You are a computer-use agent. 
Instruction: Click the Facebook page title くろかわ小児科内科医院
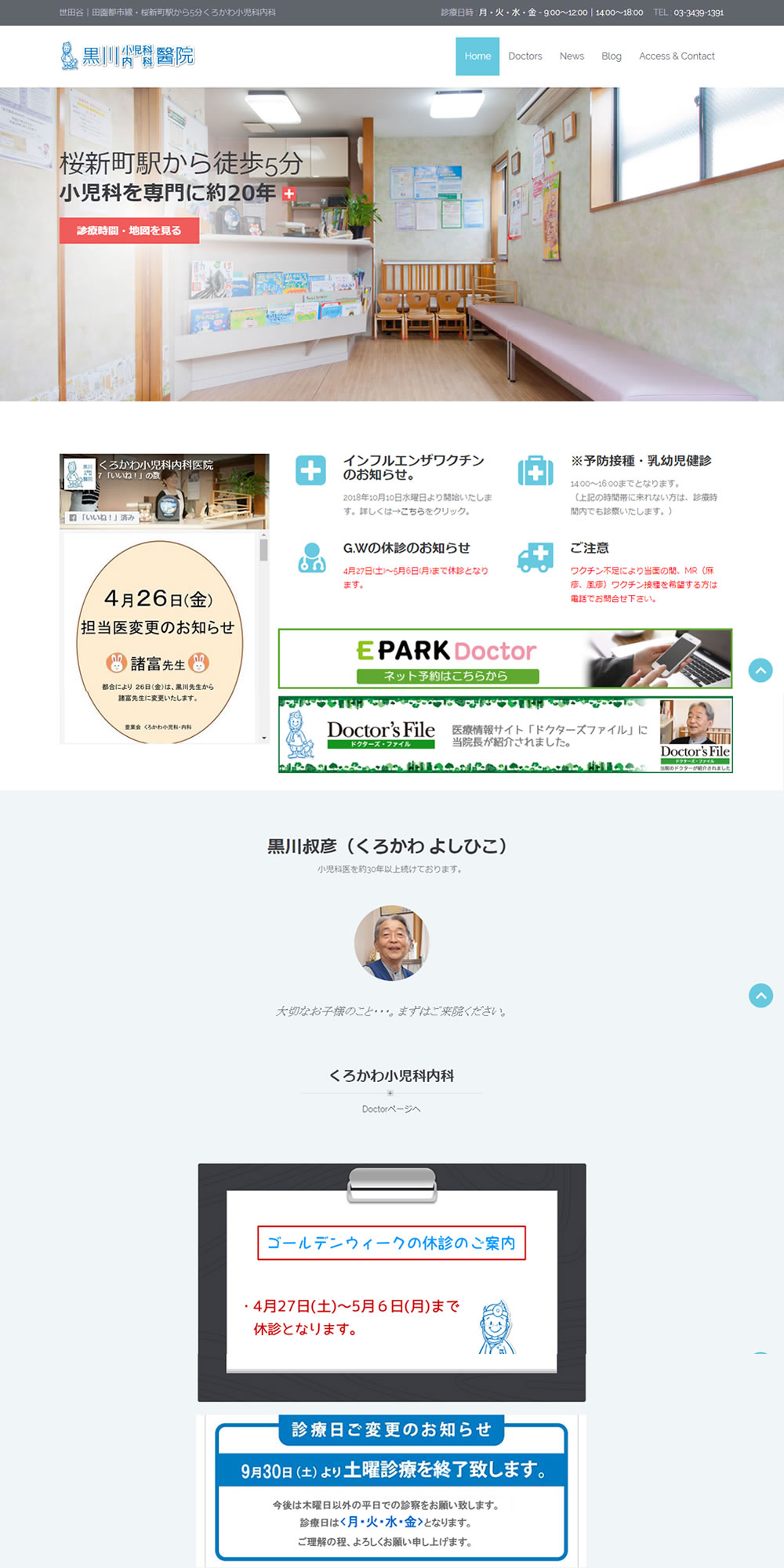pos(156,465)
